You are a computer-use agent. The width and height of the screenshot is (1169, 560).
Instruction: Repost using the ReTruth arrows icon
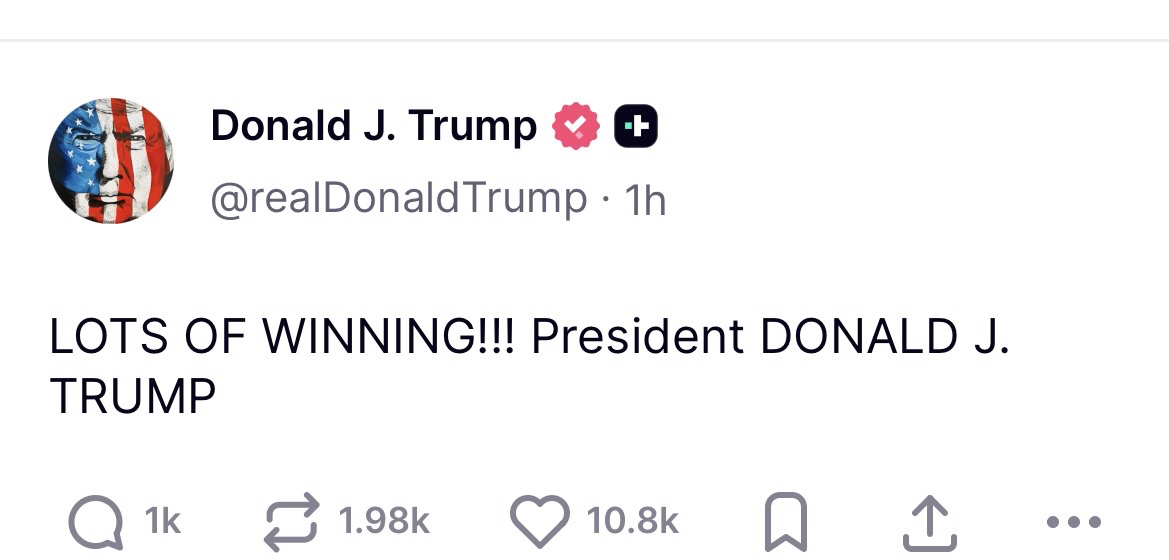click(x=292, y=521)
